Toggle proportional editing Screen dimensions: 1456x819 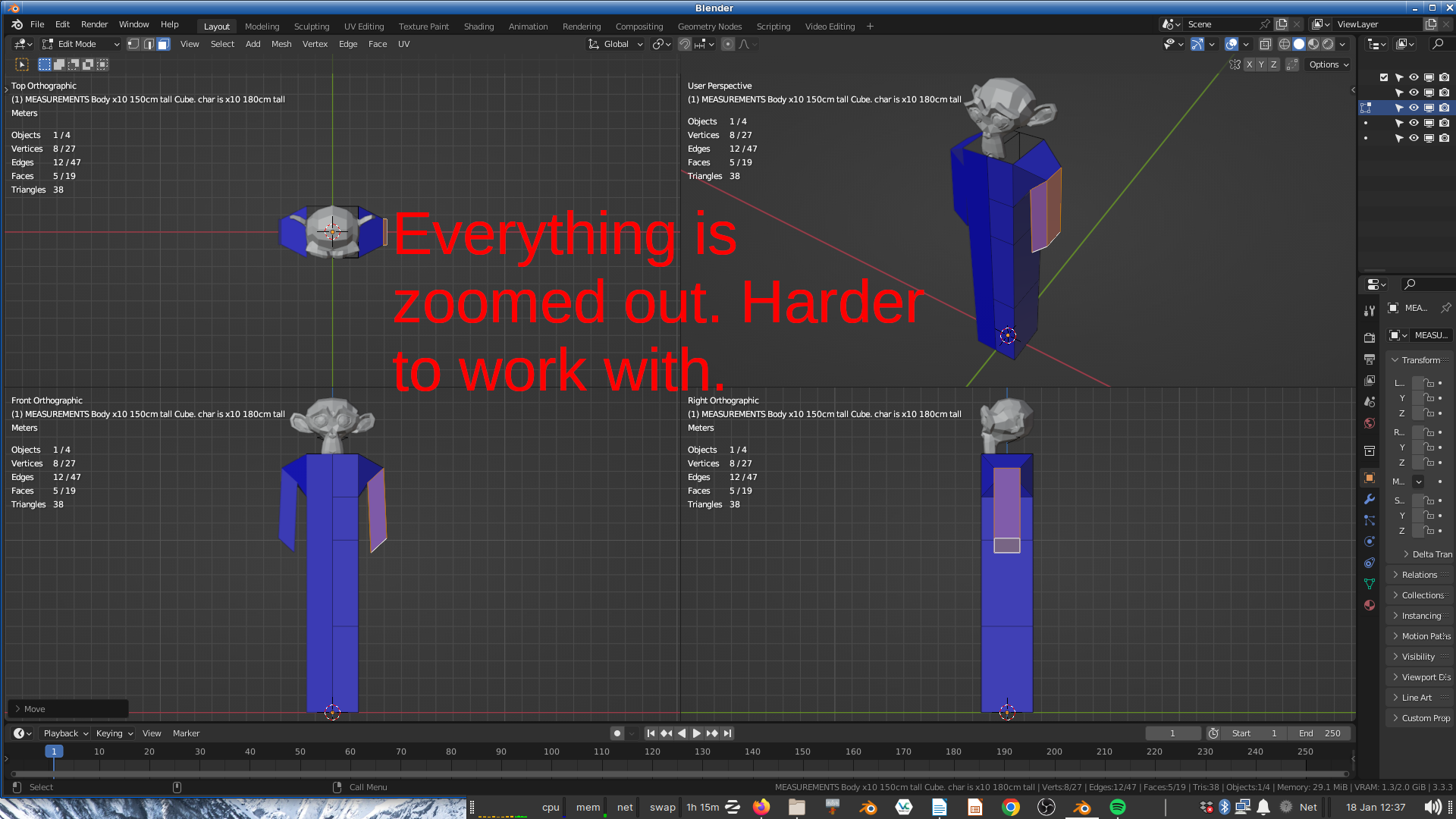pyautogui.click(x=728, y=44)
